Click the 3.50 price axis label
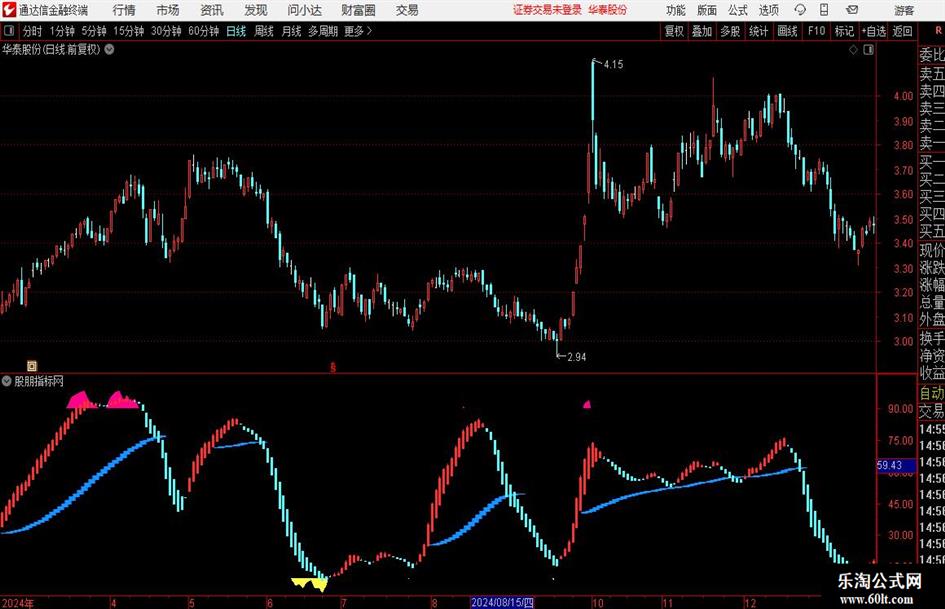945x609 pixels. click(903, 219)
